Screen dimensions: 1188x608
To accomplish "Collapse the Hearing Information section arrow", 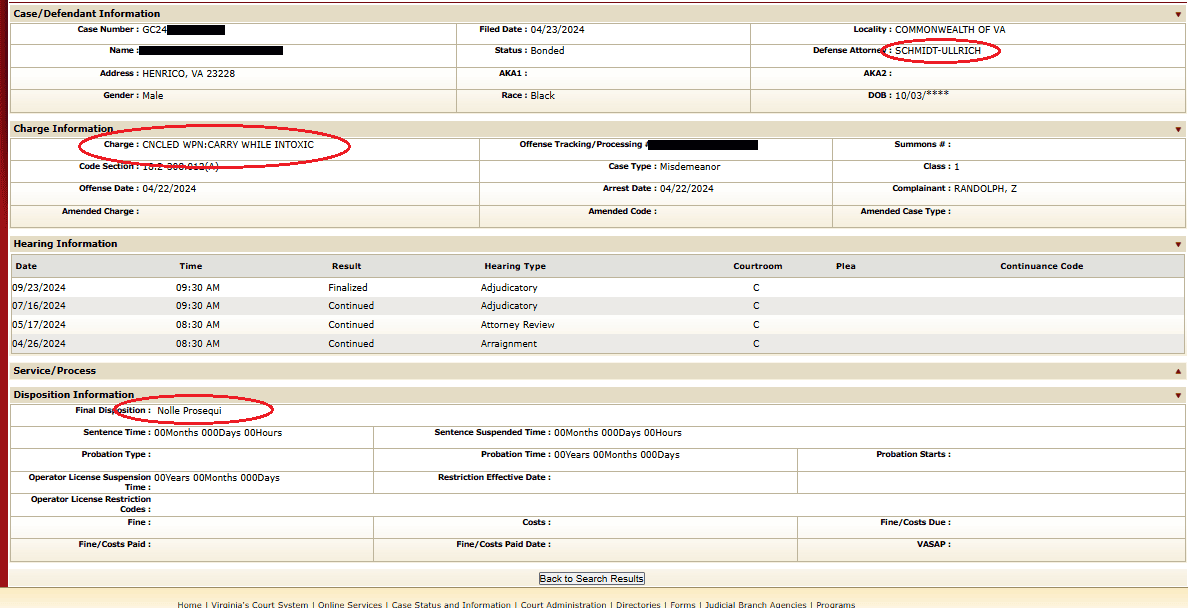I will click(1179, 244).
